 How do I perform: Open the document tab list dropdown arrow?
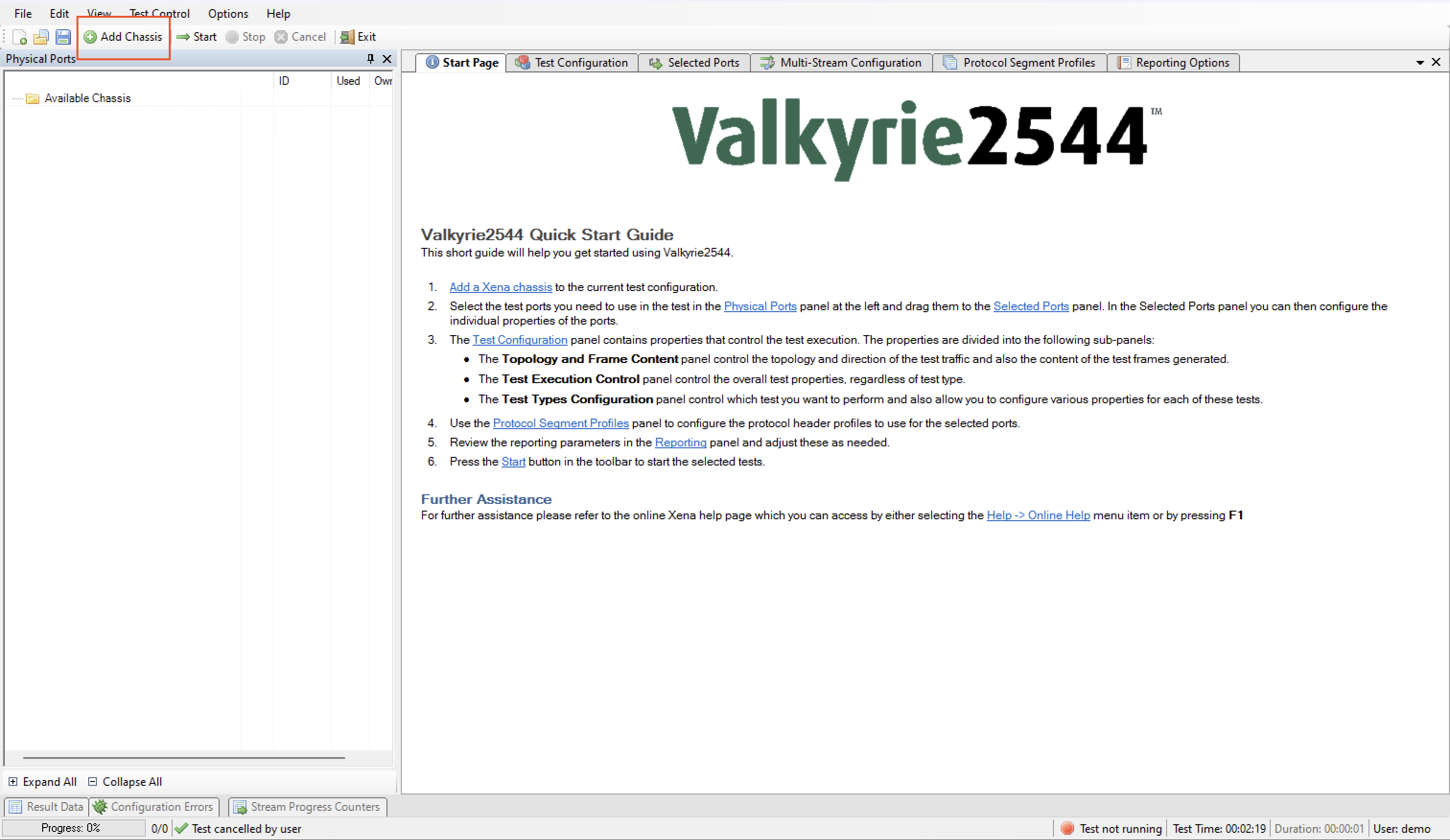(1419, 62)
